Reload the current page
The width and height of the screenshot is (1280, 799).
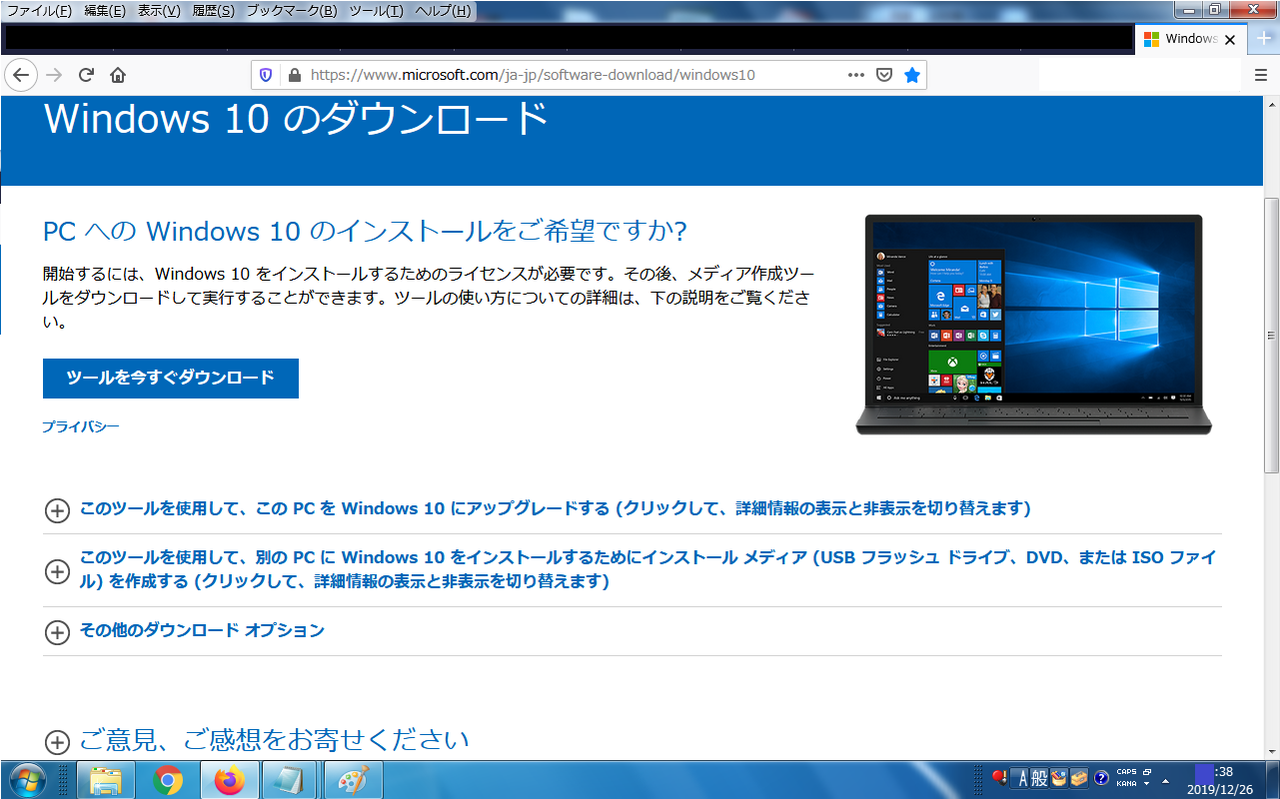86,75
